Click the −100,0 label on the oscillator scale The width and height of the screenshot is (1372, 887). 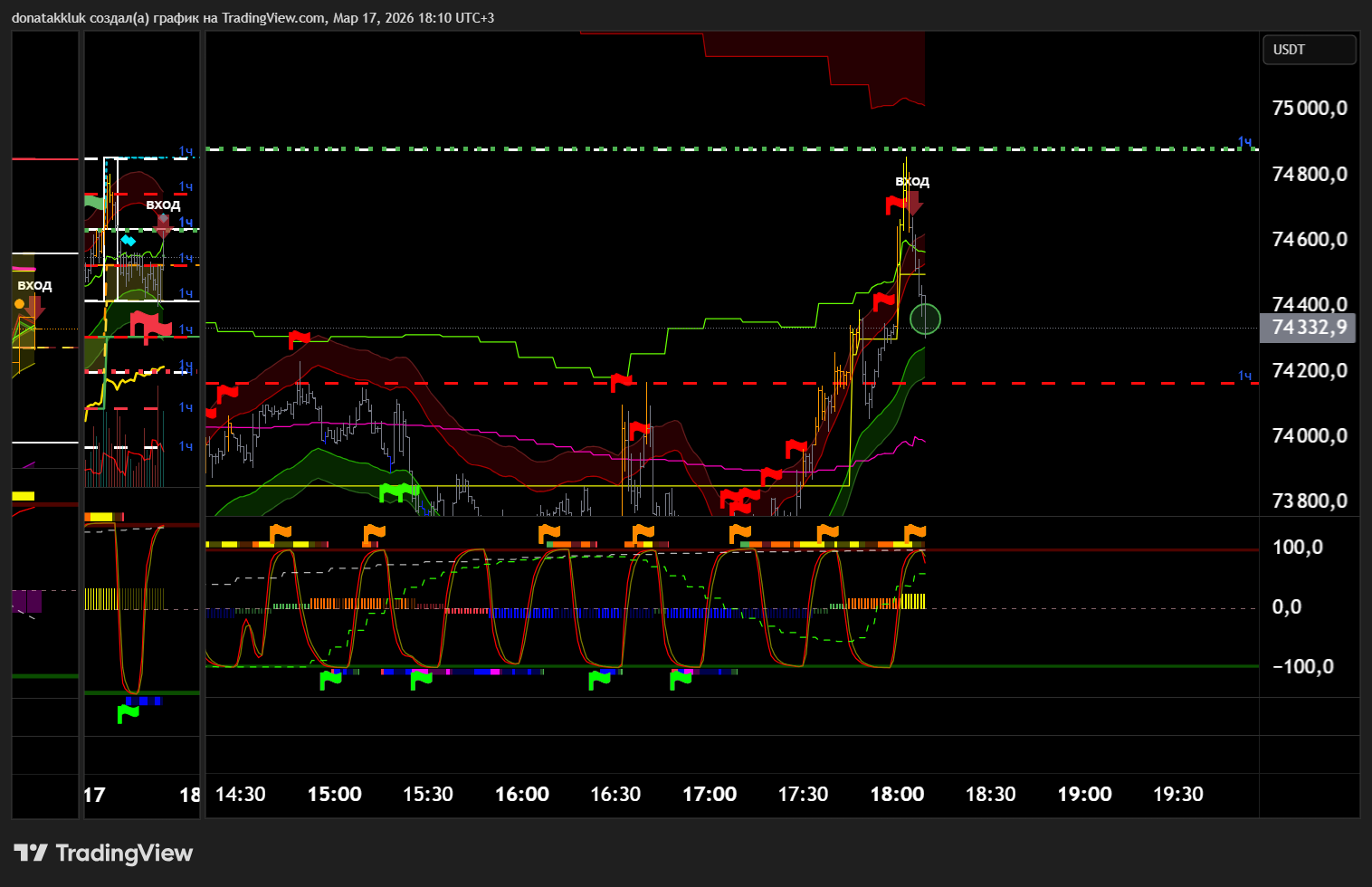1302,667
